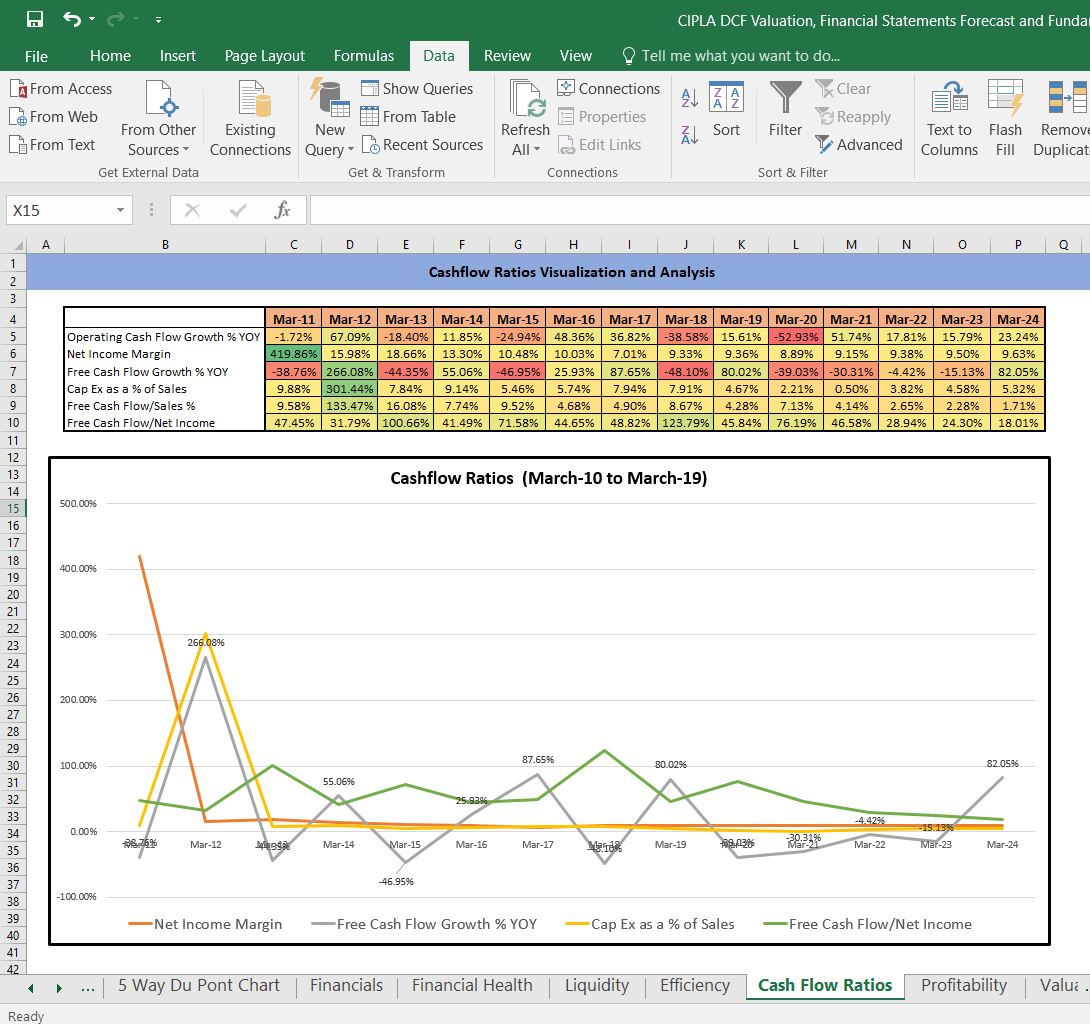Click the Tell me what you want to do box
The image size is (1090, 1024).
(731, 56)
